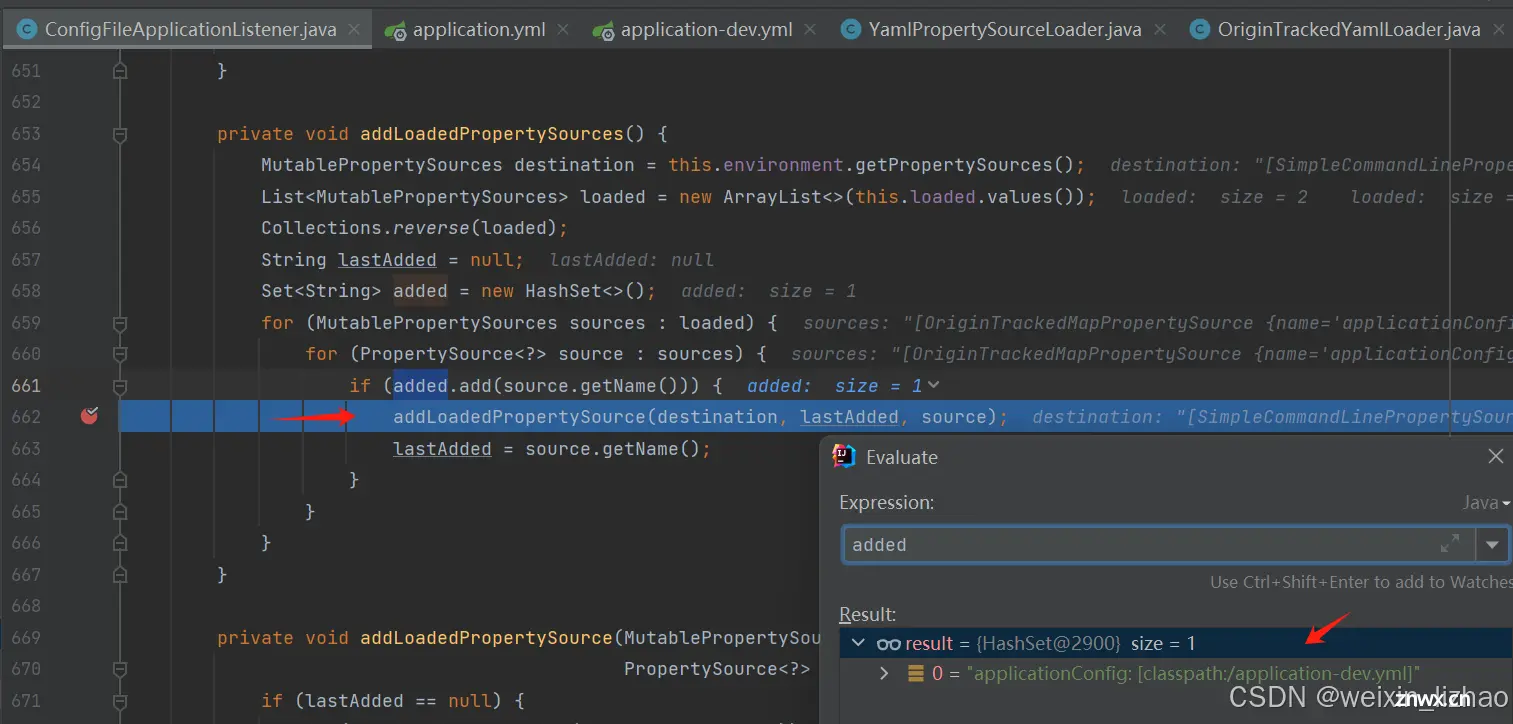Click the Java class icon on ConfigFileApplicationListener tab
Screen dimensions: 1513x724
(x=27, y=29)
